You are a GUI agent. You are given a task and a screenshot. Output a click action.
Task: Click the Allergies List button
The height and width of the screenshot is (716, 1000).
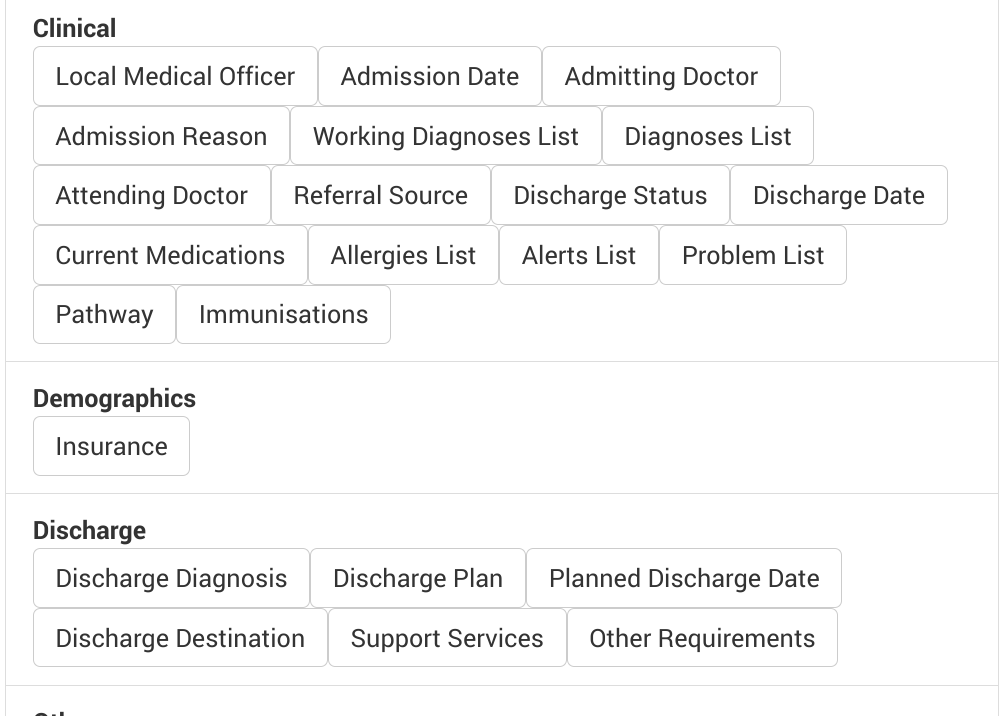point(403,255)
